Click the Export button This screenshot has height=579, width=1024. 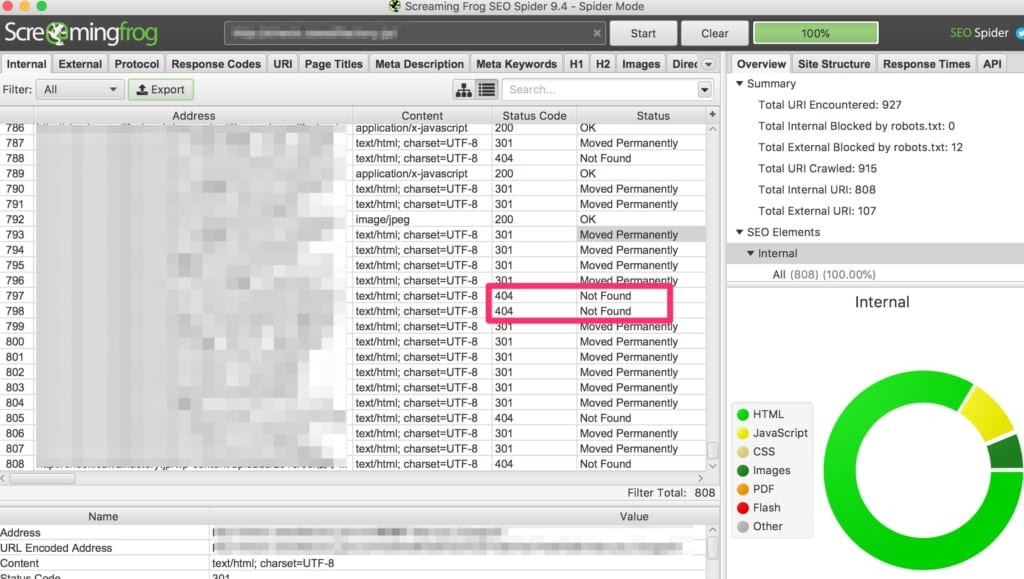pyautogui.click(x=161, y=89)
